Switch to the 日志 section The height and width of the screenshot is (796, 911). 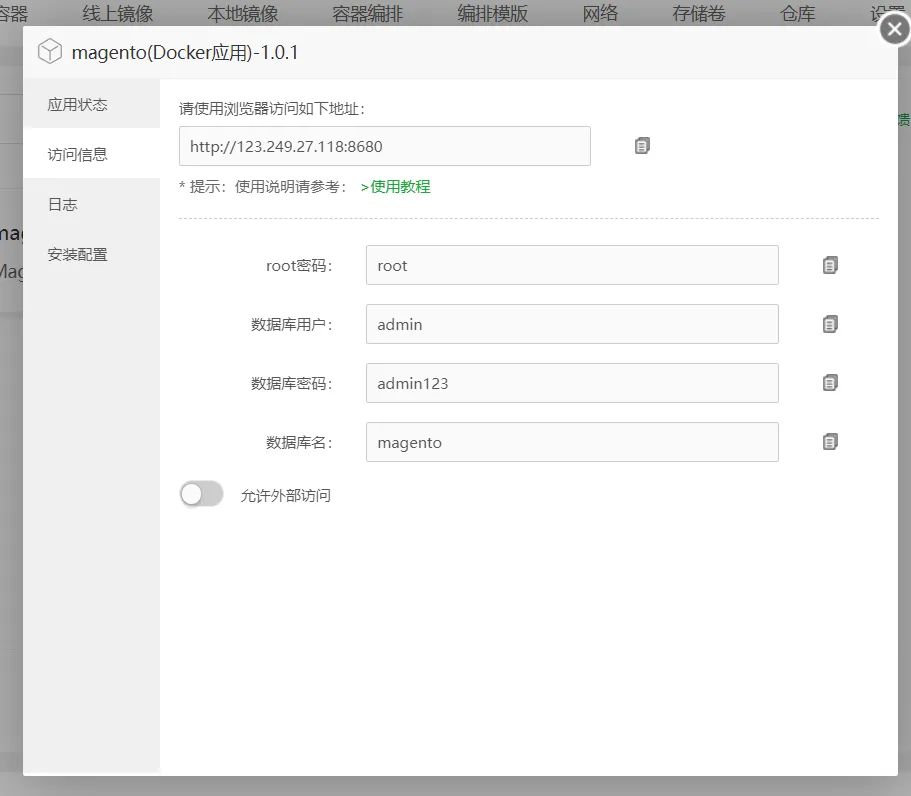click(x=92, y=204)
